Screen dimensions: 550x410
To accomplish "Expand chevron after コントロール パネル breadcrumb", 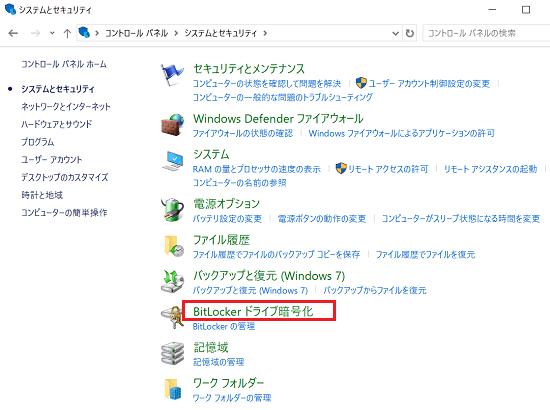I will (176, 33).
